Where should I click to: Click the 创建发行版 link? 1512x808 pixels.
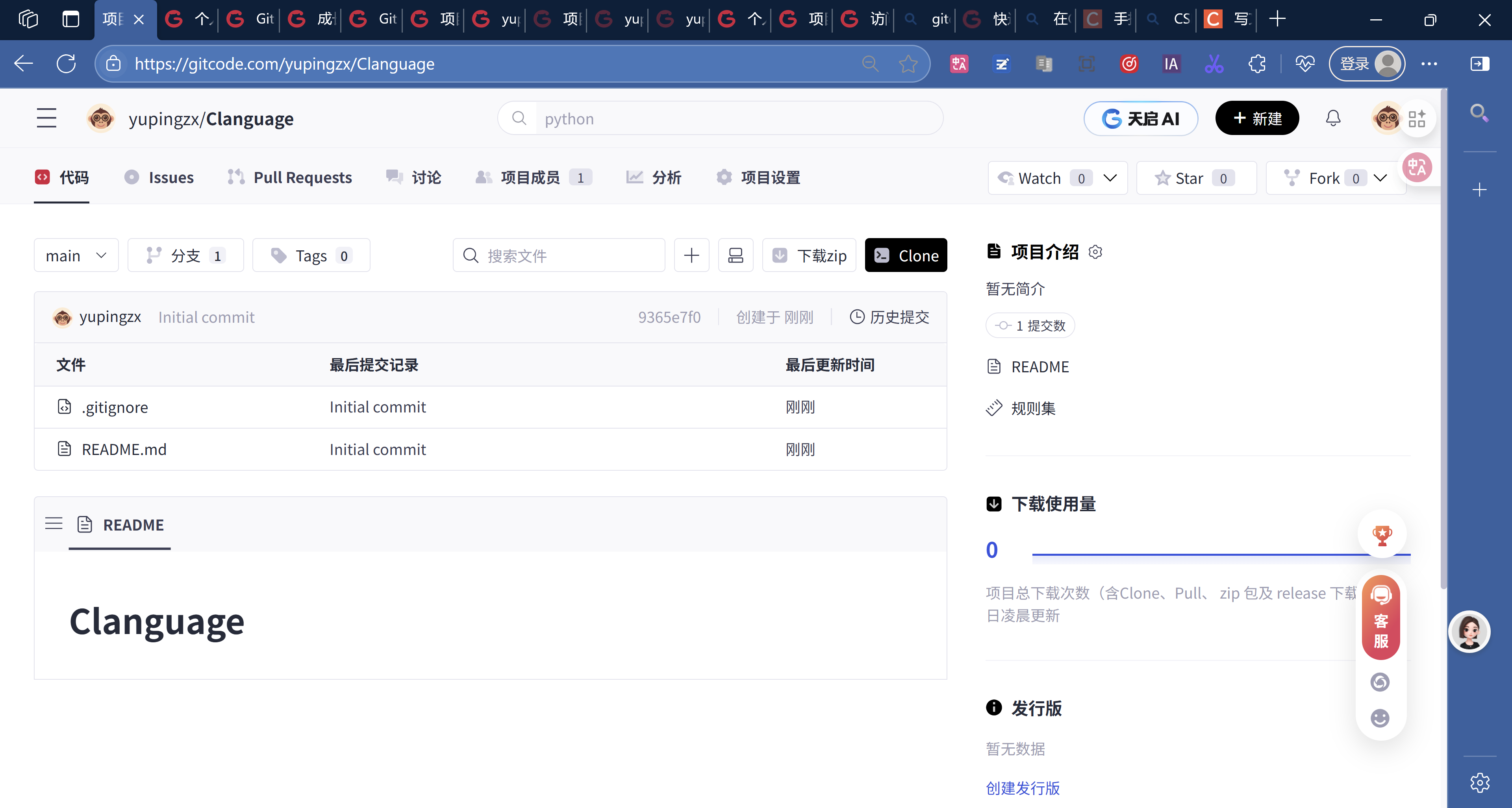coord(1023,788)
